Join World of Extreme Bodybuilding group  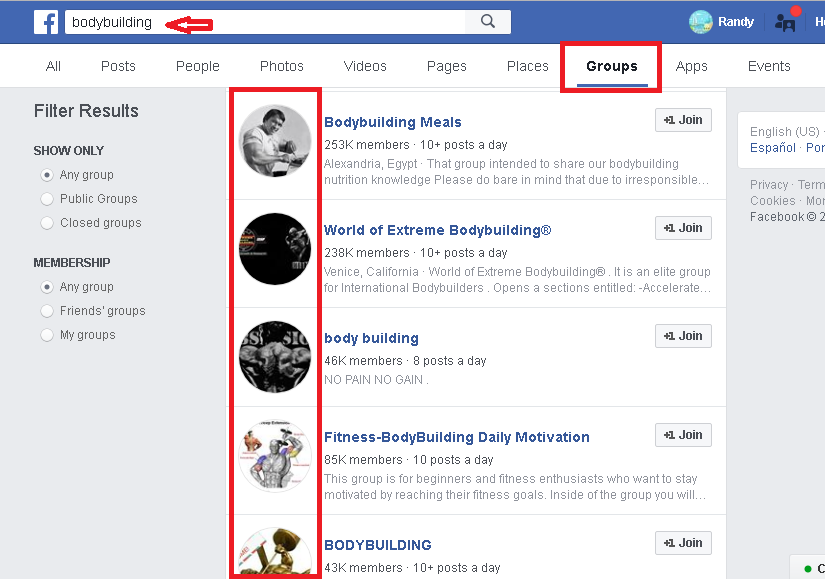tap(683, 228)
